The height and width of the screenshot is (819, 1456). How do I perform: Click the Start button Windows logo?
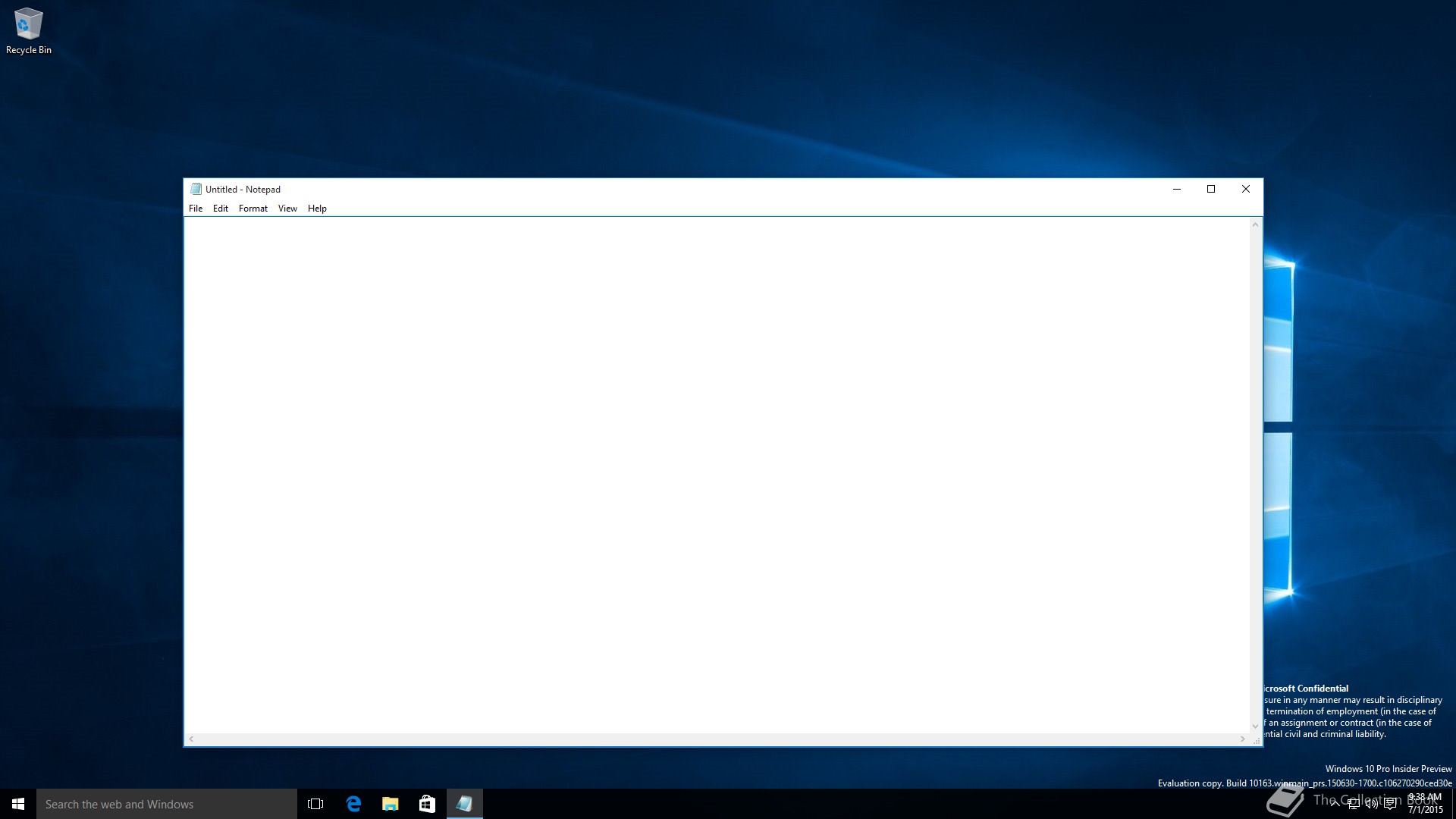click(18, 804)
